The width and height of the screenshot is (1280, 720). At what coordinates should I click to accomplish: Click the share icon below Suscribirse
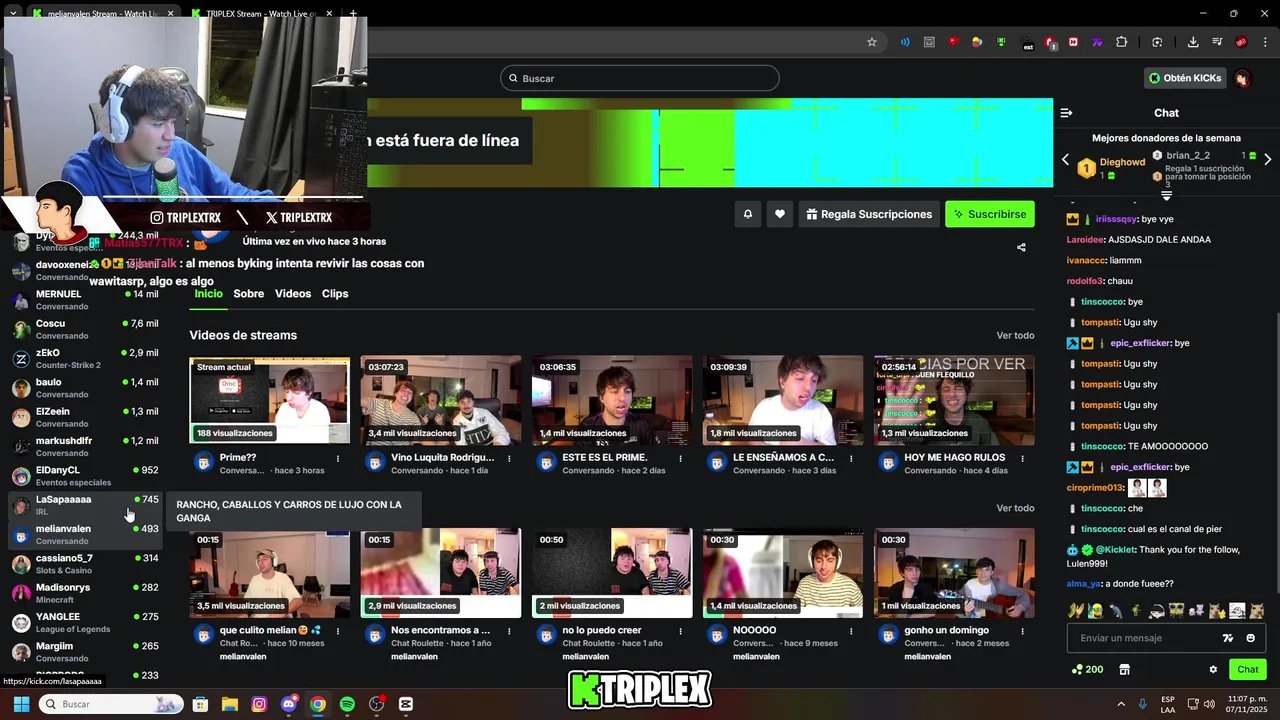click(x=1021, y=247)
